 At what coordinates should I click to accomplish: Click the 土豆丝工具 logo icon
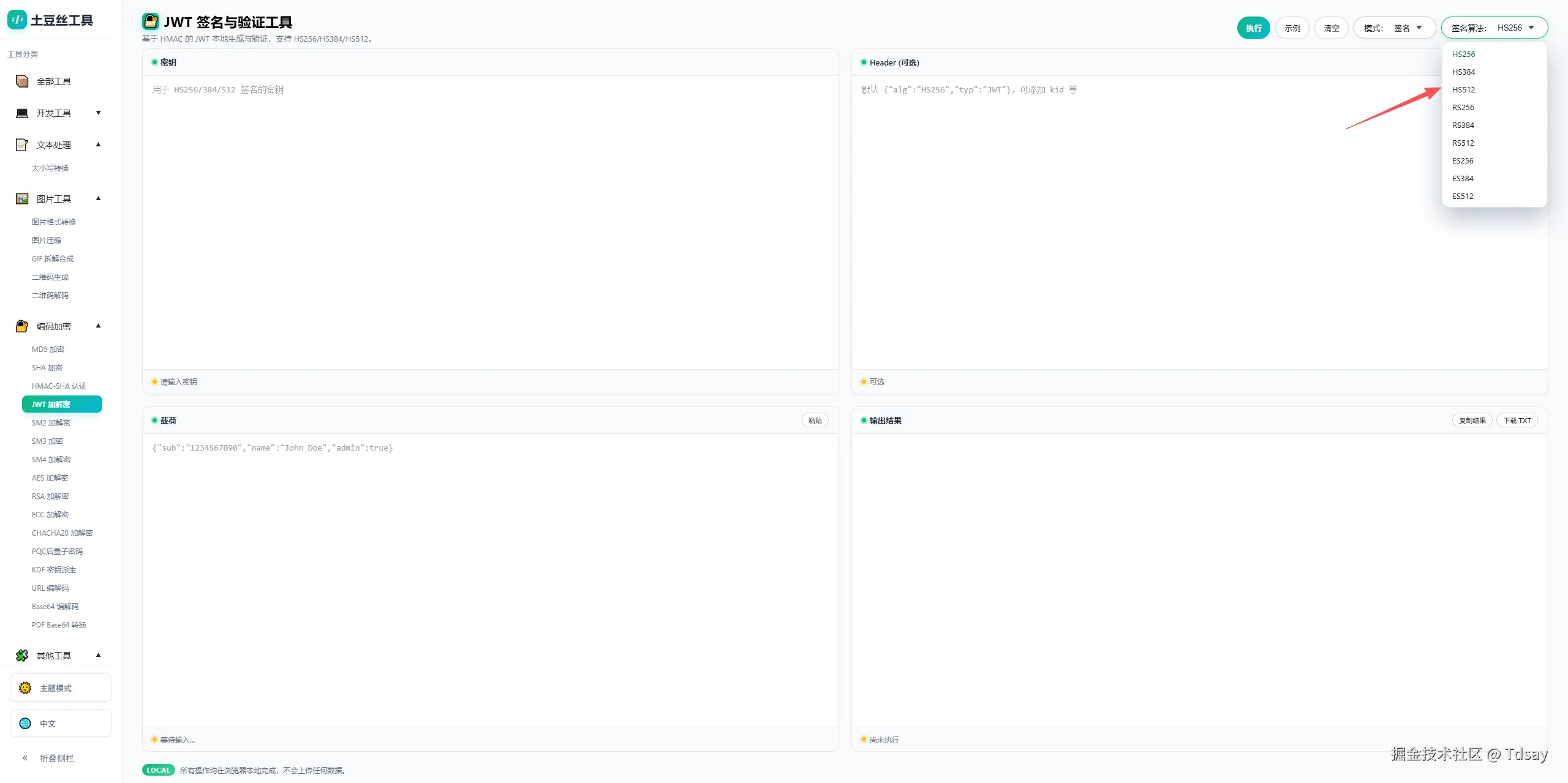pyautogui.click(x=17, y=20)
